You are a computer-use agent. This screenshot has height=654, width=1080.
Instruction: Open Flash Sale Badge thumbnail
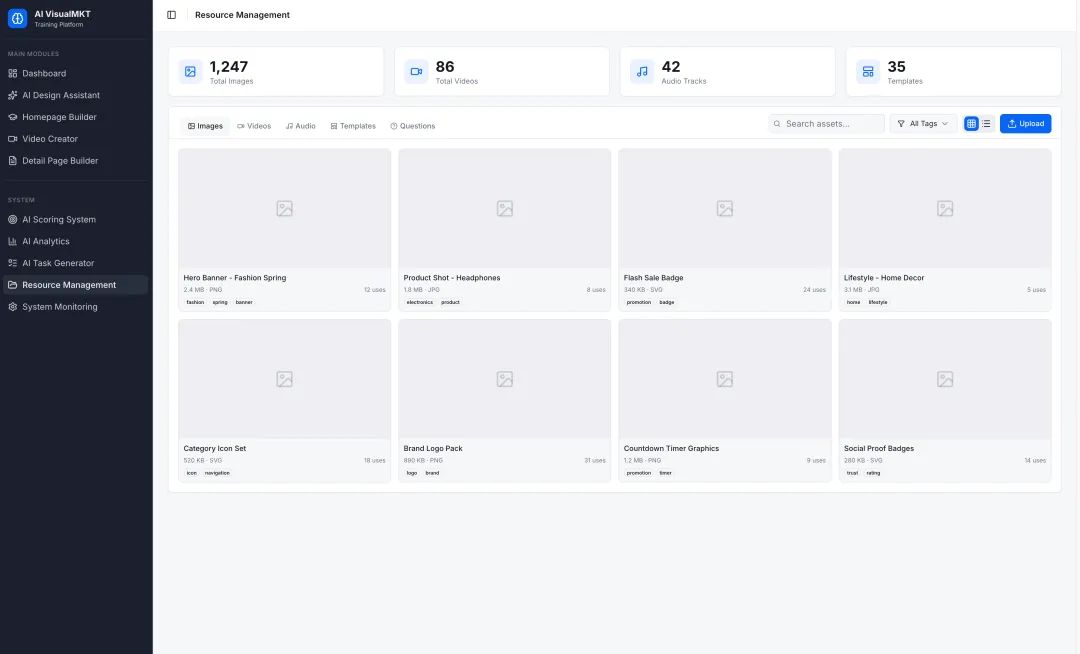(725, 209)
